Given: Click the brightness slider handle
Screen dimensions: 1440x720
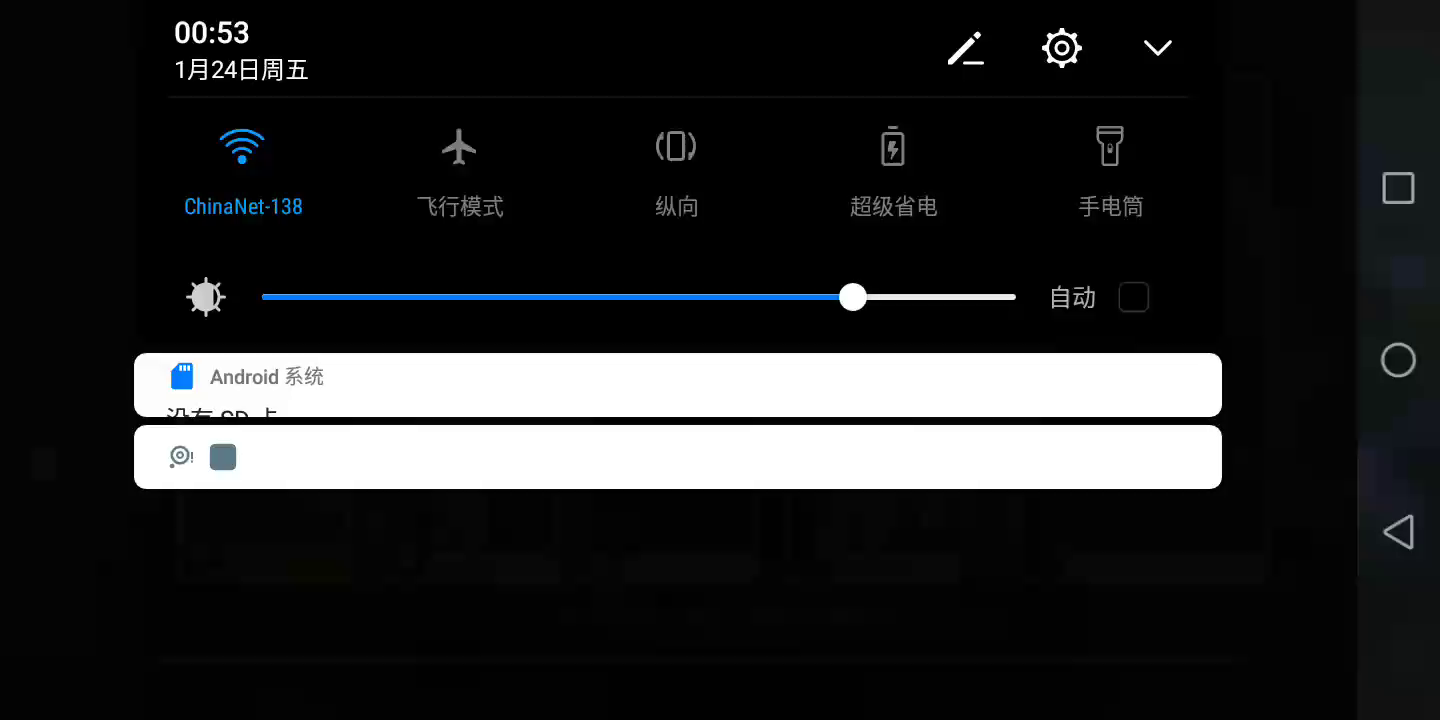Looking at the screenshot, I should tap(852, 297).
